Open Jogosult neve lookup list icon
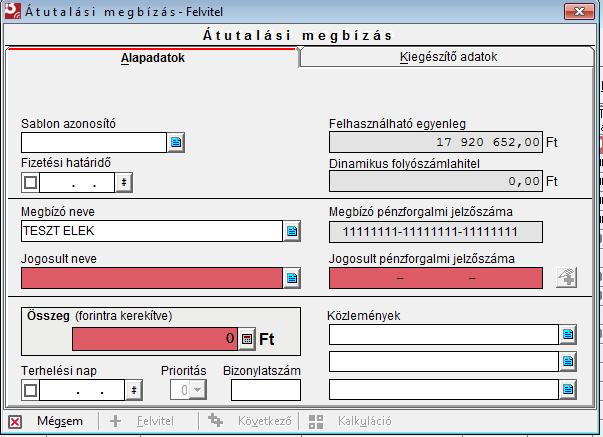603x437 pixels. point(292,278)
